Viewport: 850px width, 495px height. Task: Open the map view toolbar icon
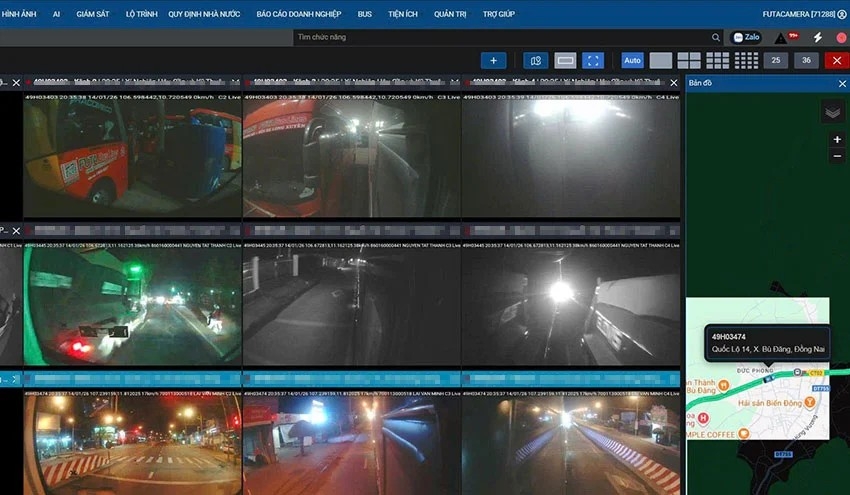pos(536,60)
